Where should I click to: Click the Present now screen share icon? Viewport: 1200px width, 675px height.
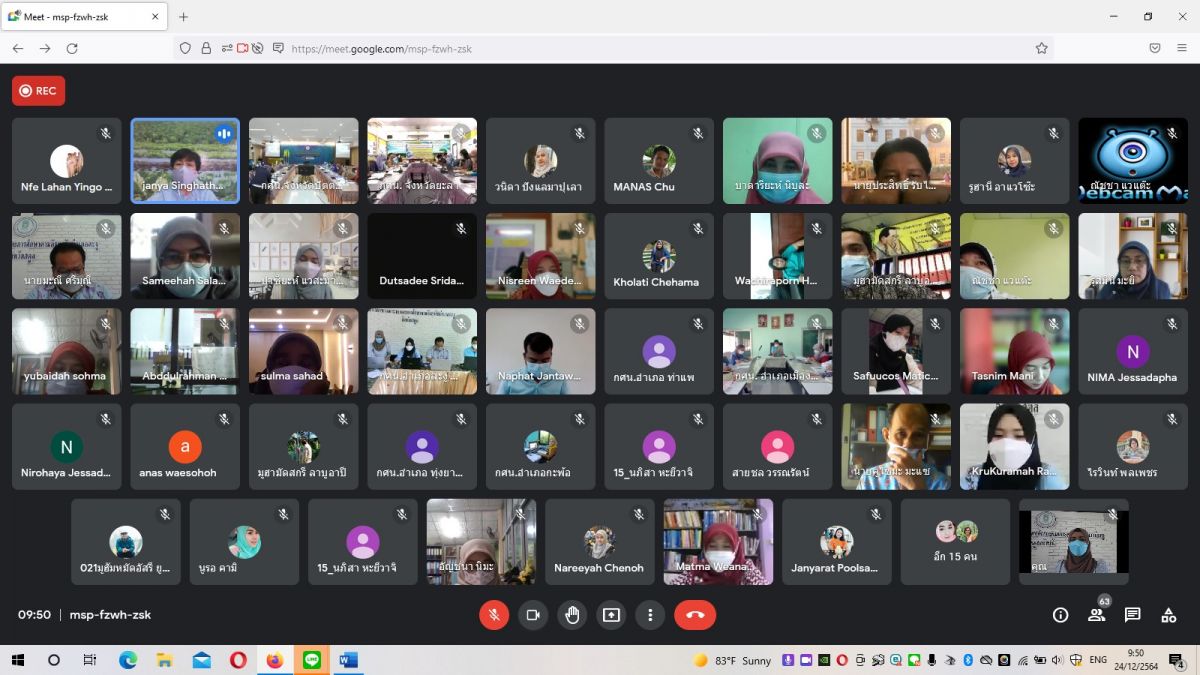tap(611, 615)
